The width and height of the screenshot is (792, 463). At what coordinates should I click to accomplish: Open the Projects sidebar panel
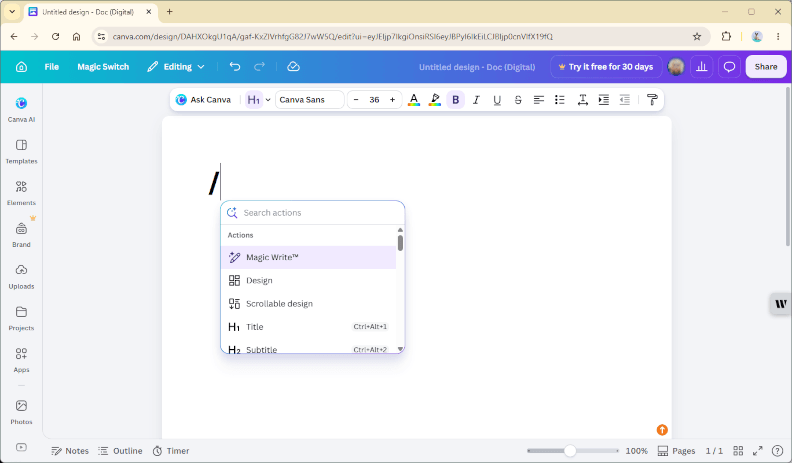[21, 319]
